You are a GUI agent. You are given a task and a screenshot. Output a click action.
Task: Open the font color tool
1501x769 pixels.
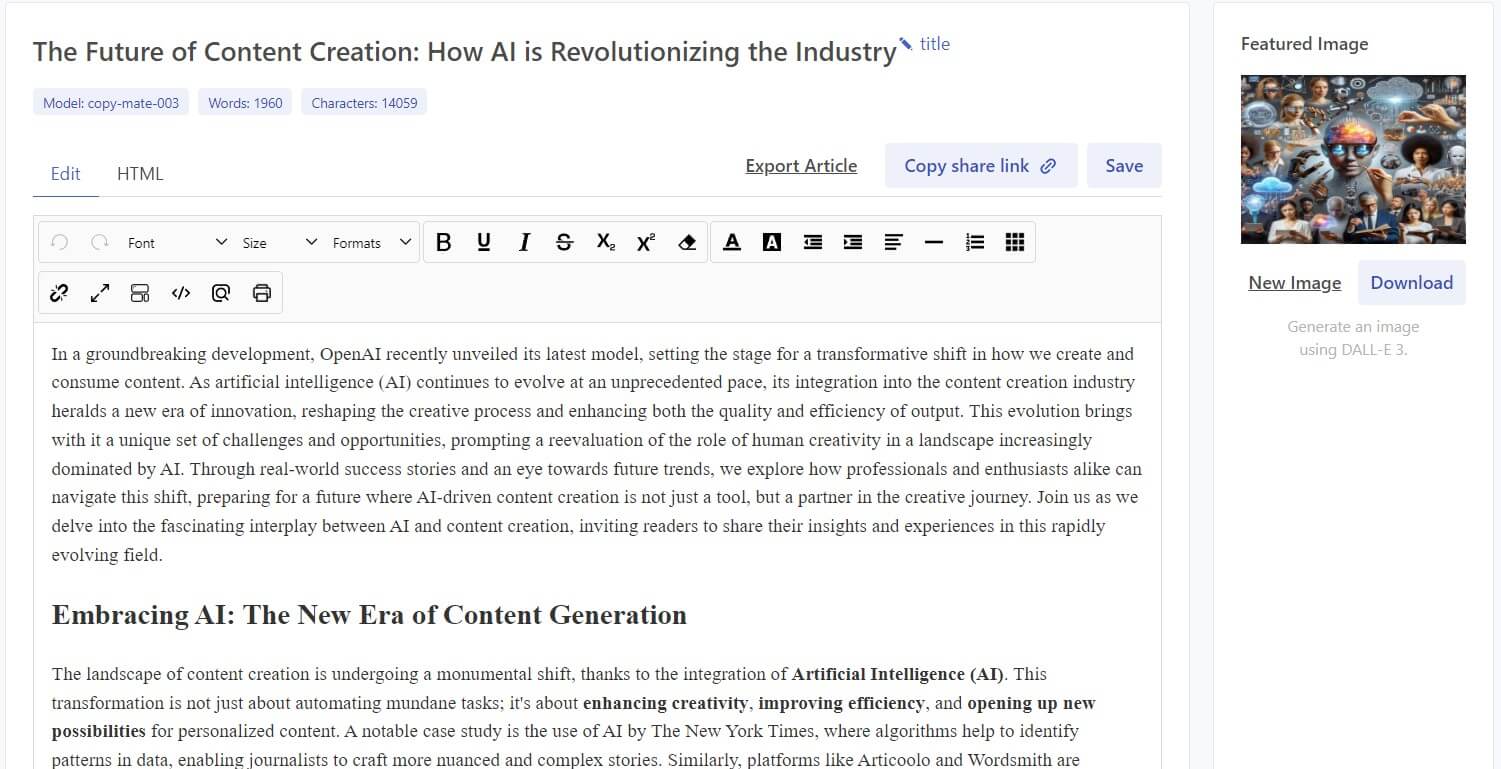[x=732, y=242]
